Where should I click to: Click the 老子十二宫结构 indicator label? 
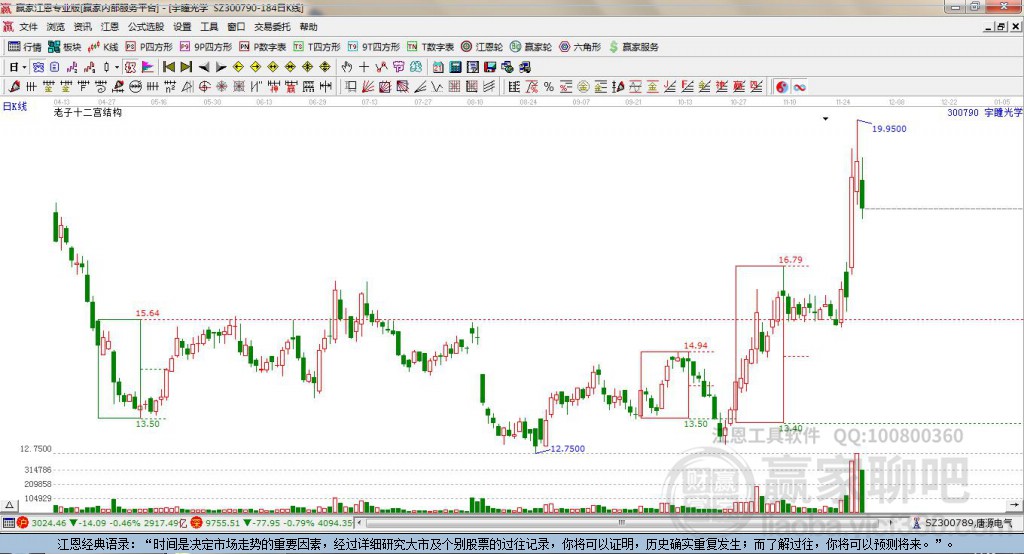(x=88, y=112)
